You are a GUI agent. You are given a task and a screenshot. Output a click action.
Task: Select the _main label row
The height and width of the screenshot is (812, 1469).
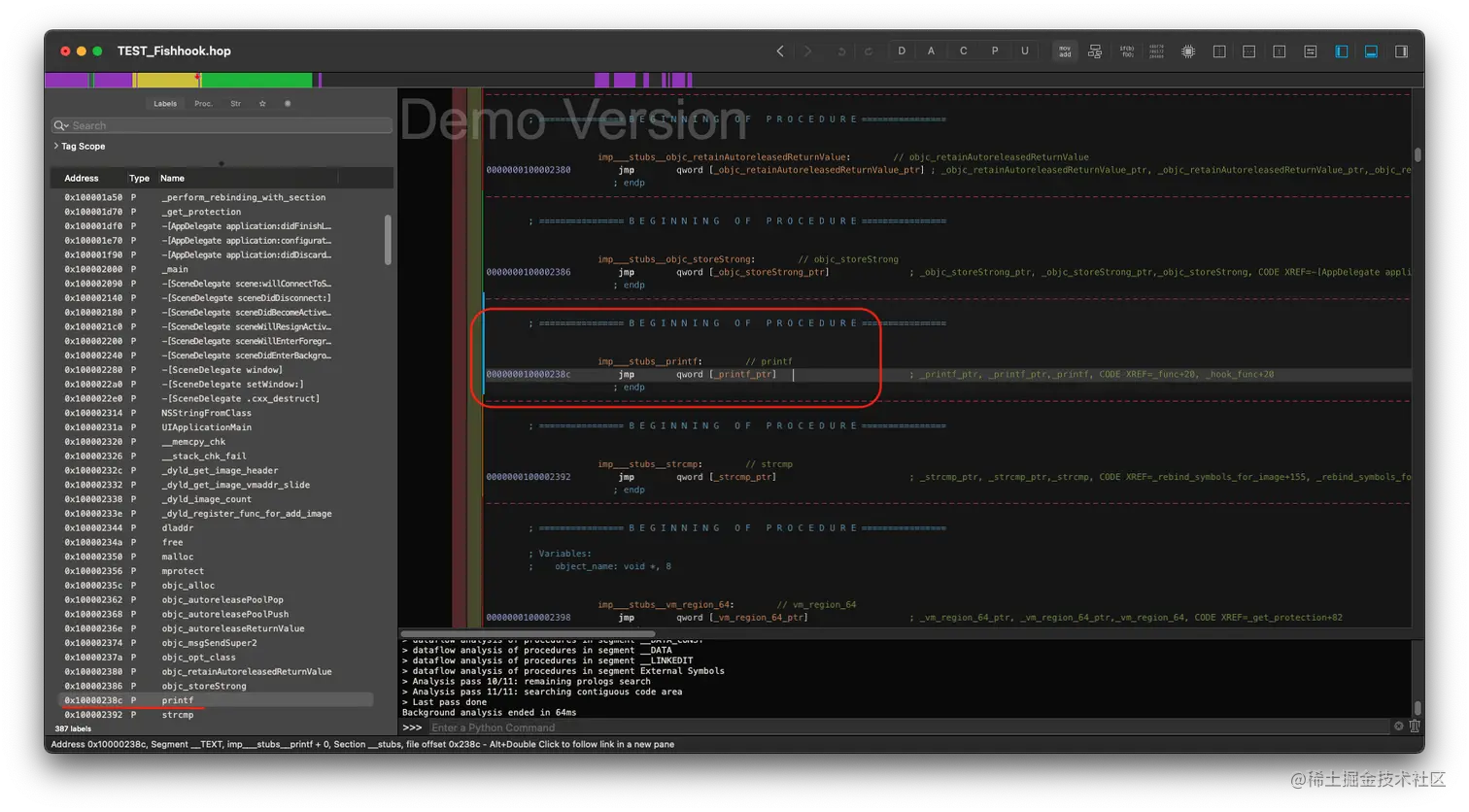(x=218, y=269)
